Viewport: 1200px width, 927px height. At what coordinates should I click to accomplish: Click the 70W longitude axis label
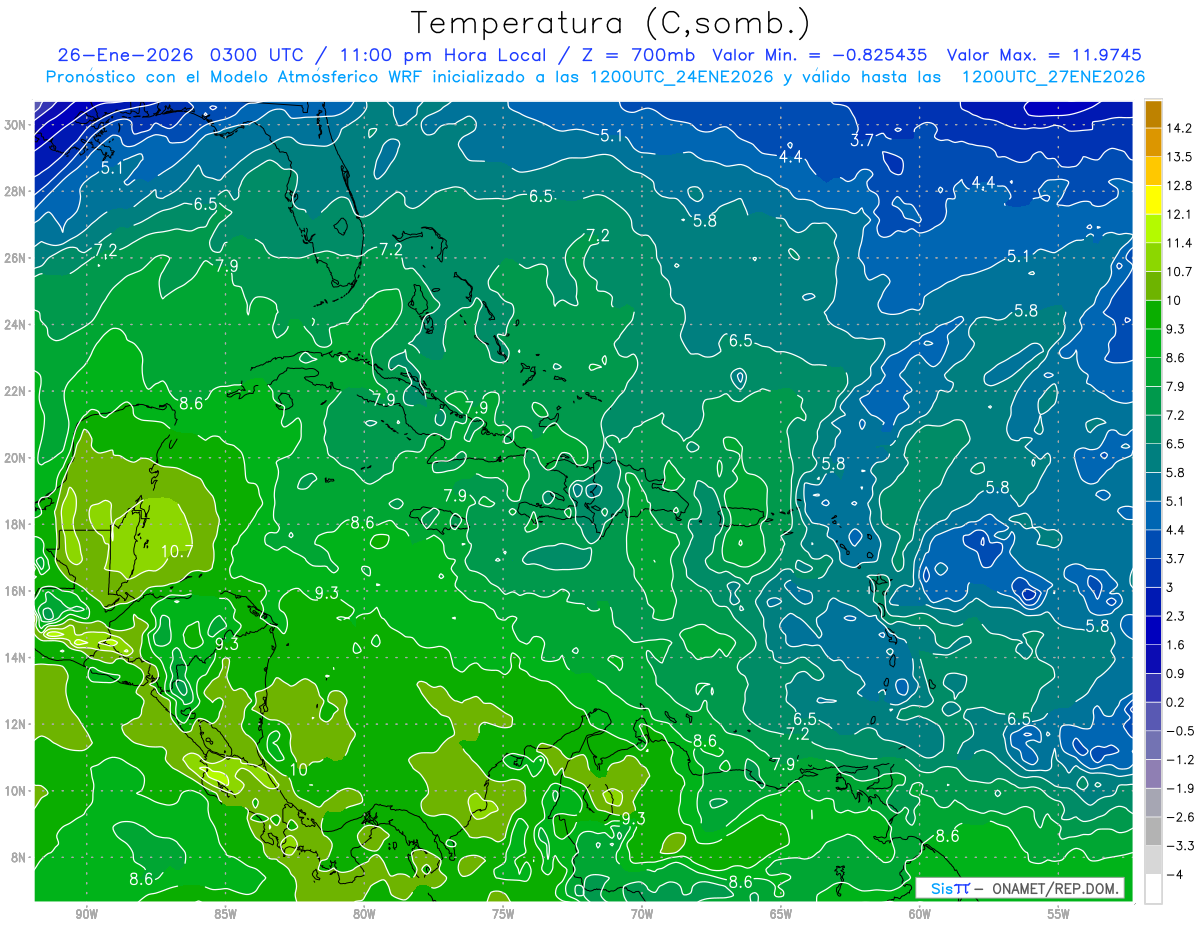[x=642, y=915]
